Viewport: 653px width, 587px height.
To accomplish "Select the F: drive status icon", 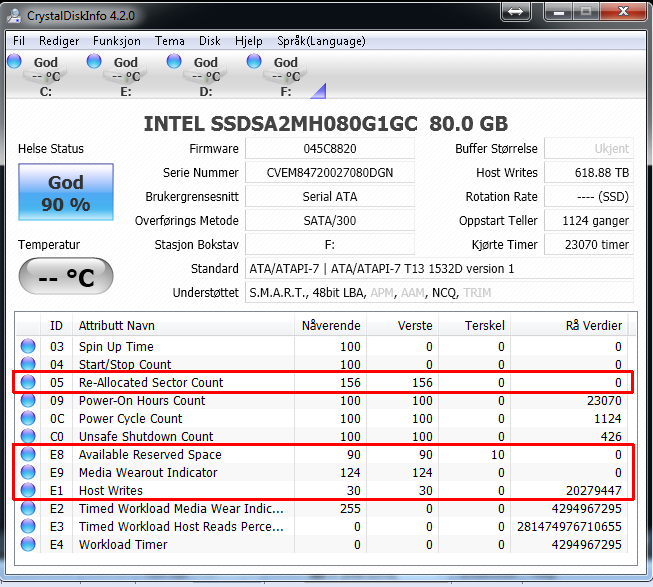I will [254, 61].
